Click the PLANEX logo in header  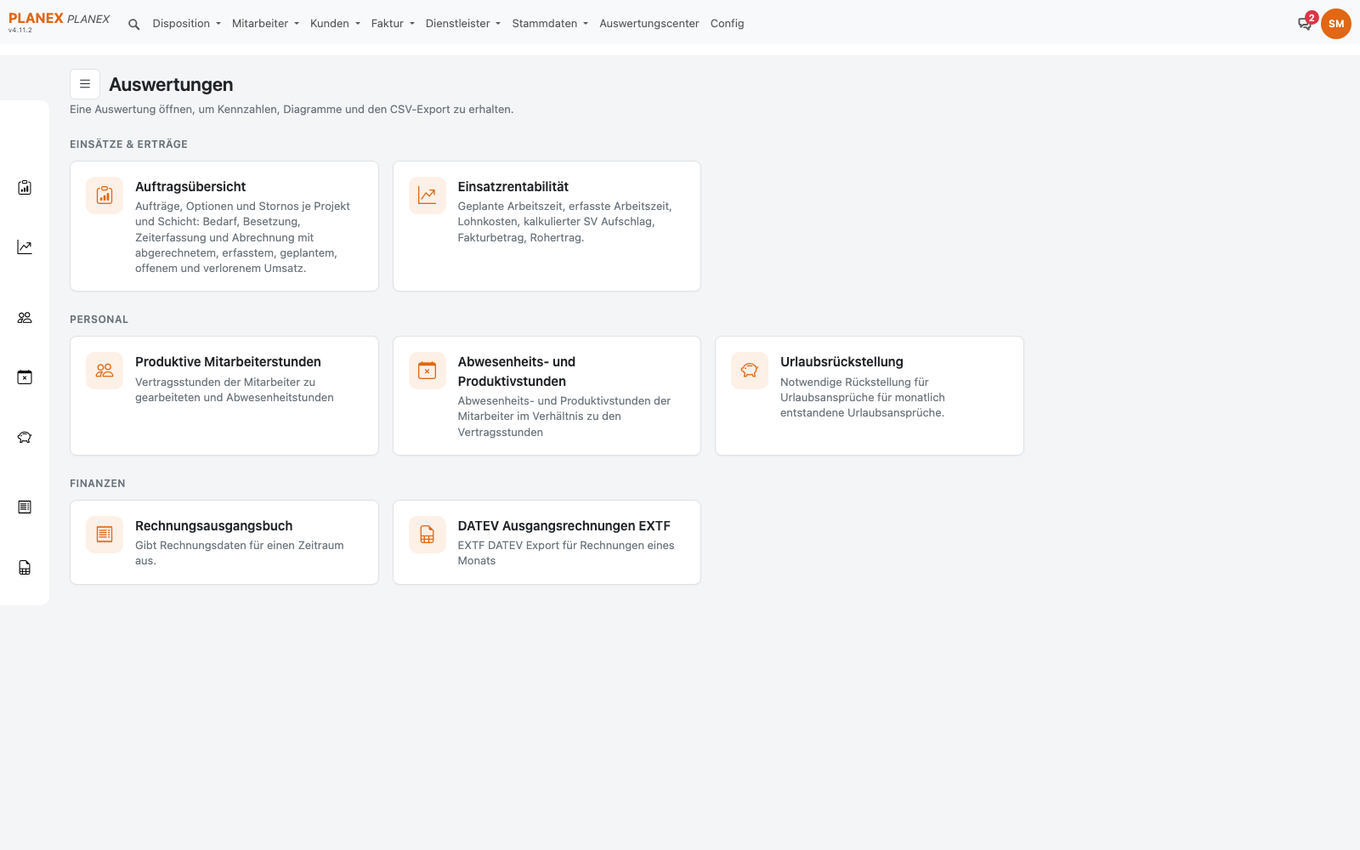pyautogui.click(x=59, y=20)
